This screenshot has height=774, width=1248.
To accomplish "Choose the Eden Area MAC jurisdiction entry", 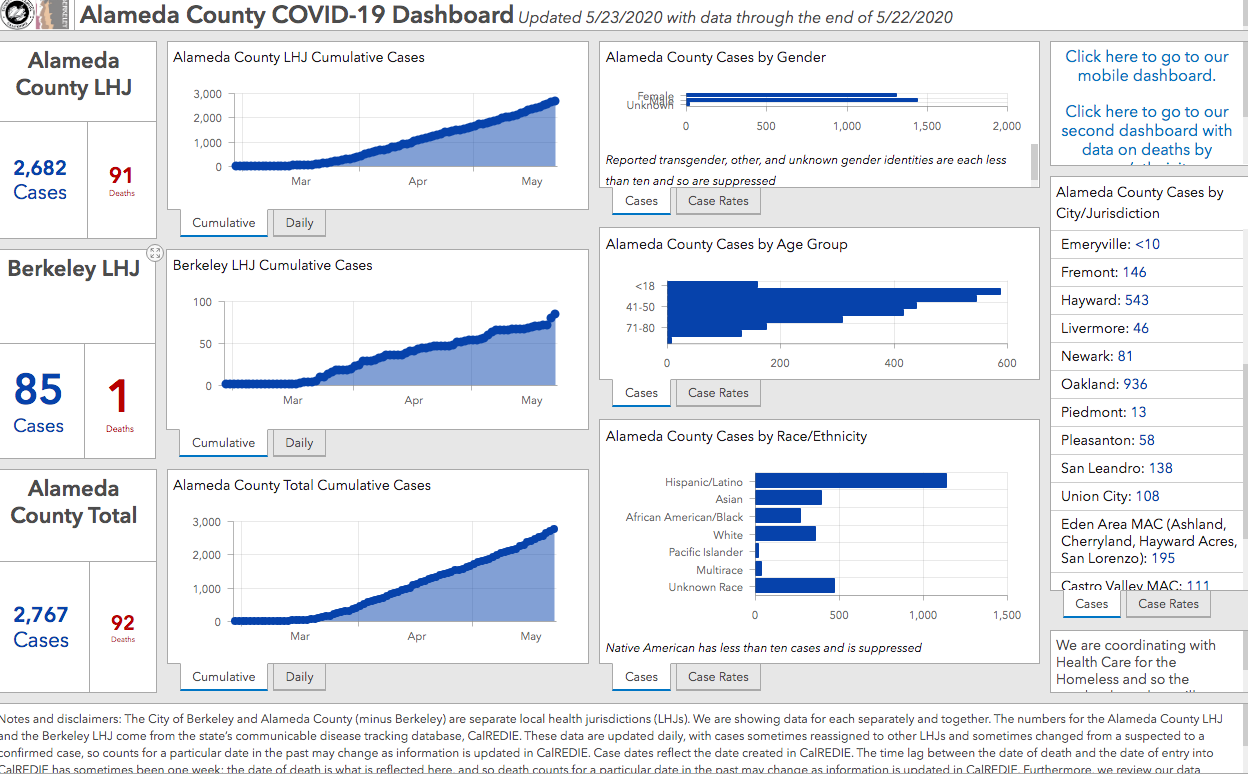I will (1148, 541).
